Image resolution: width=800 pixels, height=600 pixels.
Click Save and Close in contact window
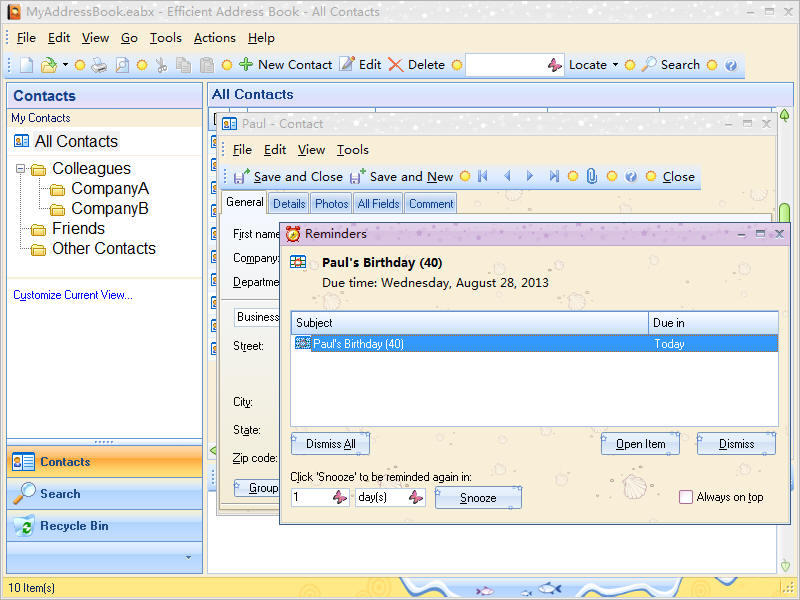coord(288,177)
